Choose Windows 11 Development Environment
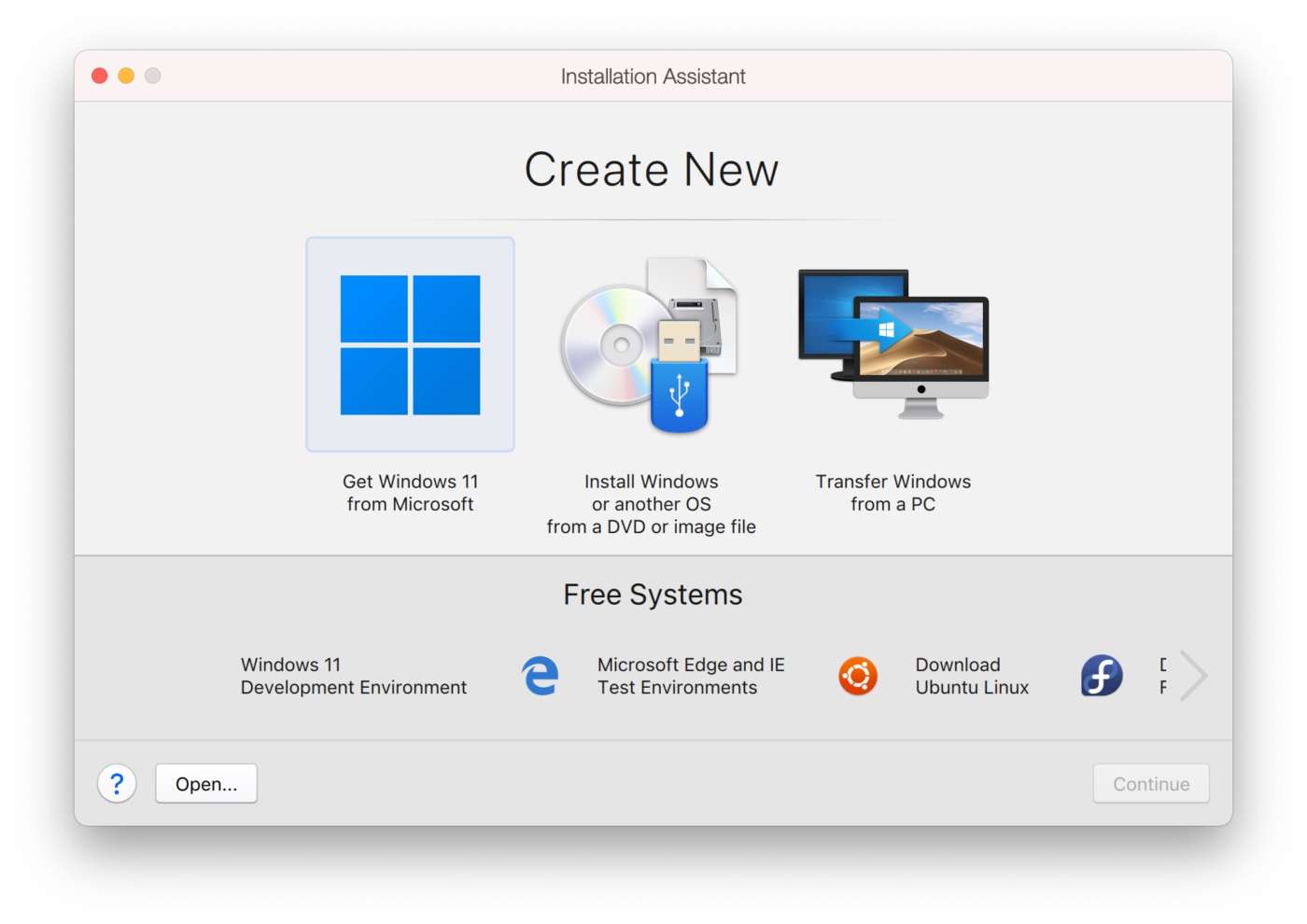 [354, 676]
